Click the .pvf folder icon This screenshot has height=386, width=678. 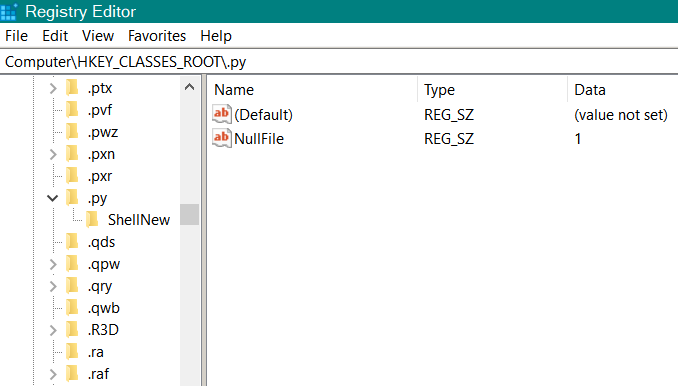pos(72,110)
